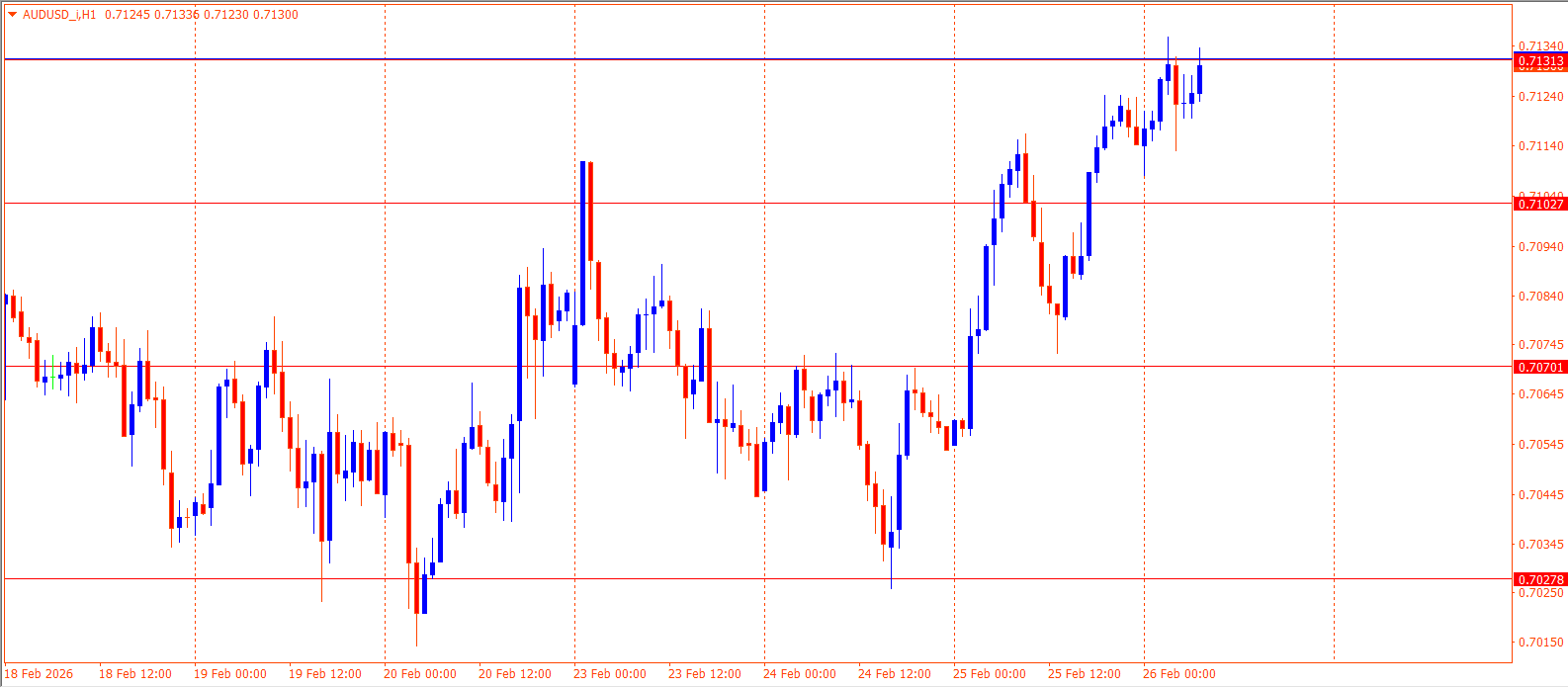Select the red 0.70701 price level label
The height and width of the screenshot is (688, 1568).
coord(1540,367)
